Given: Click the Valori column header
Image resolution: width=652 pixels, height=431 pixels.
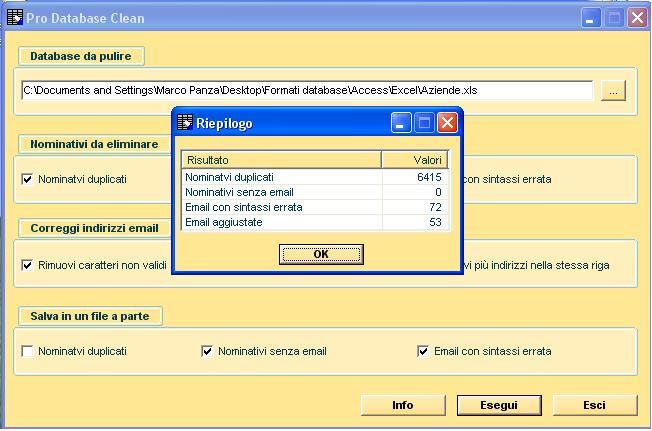Looking at the screenshot, I should (x=414, y=160).
